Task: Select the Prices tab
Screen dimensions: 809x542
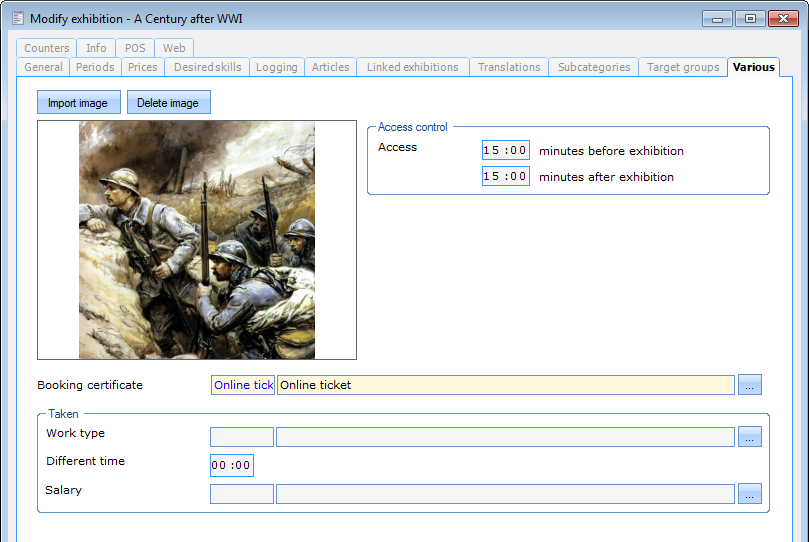Action: 143,67
